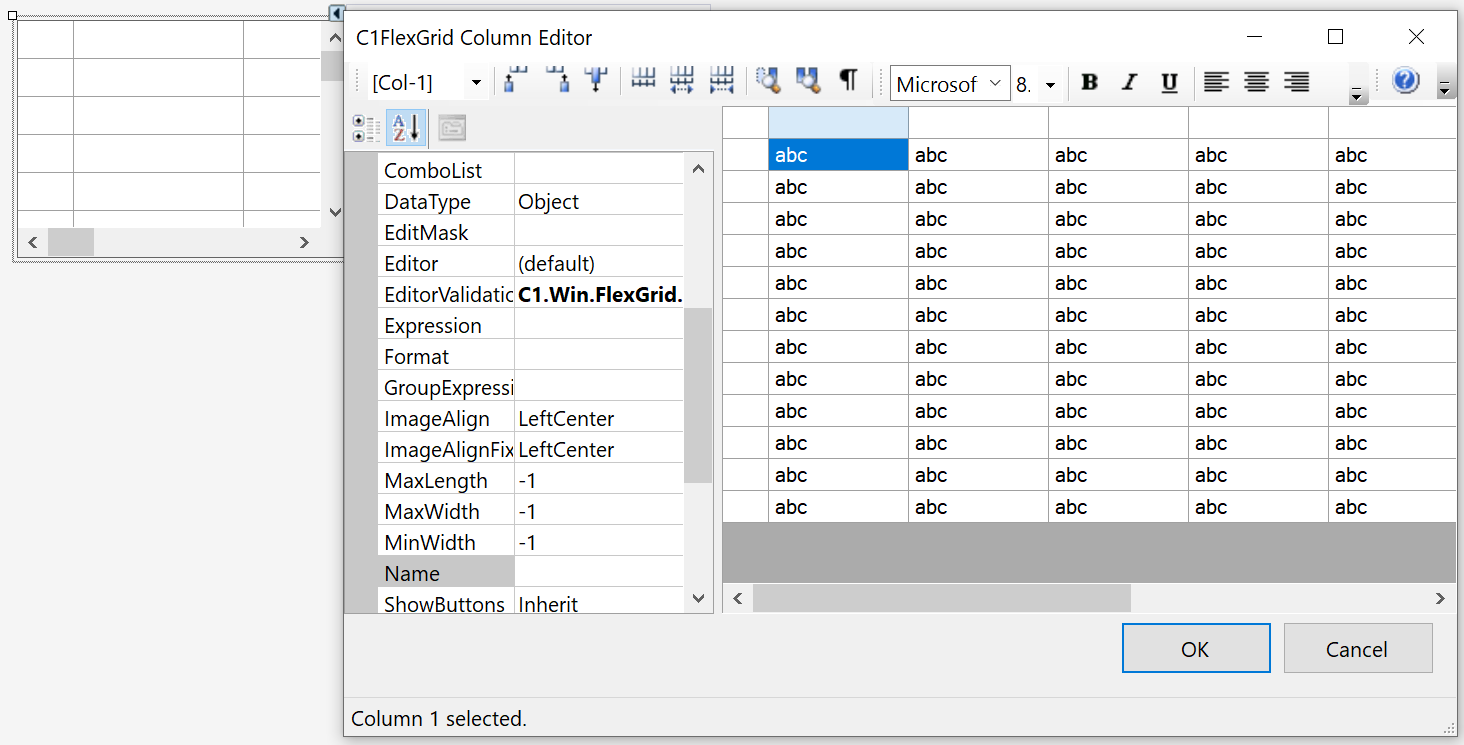
Task: Center column text
Action: [x=1256, y=83]
